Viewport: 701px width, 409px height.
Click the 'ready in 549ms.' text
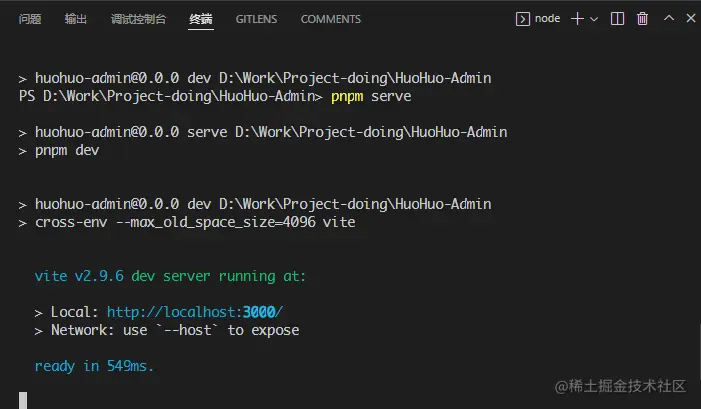pyautogui.click(x=94, y=366)
